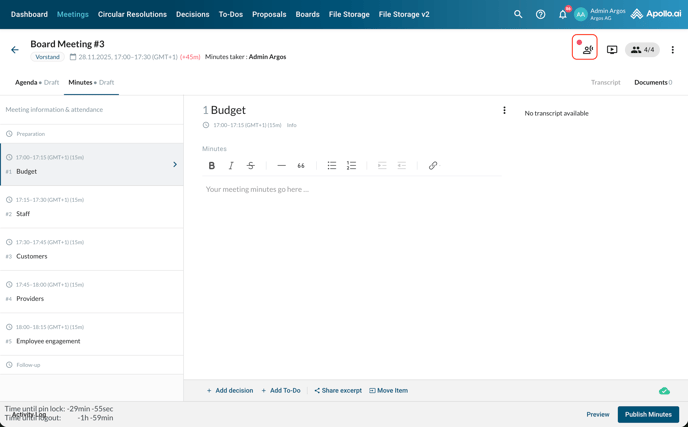This screenshot has height=427, width=688.
Task: Open the Budget item three-dot menu
Action: (504, 111)
